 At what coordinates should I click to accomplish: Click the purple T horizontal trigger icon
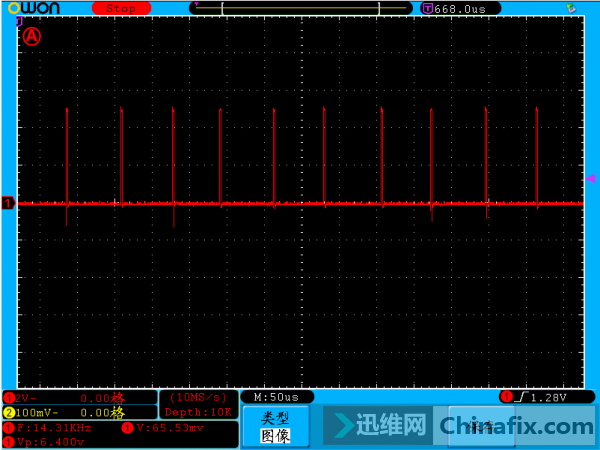[x=427, y=8]
